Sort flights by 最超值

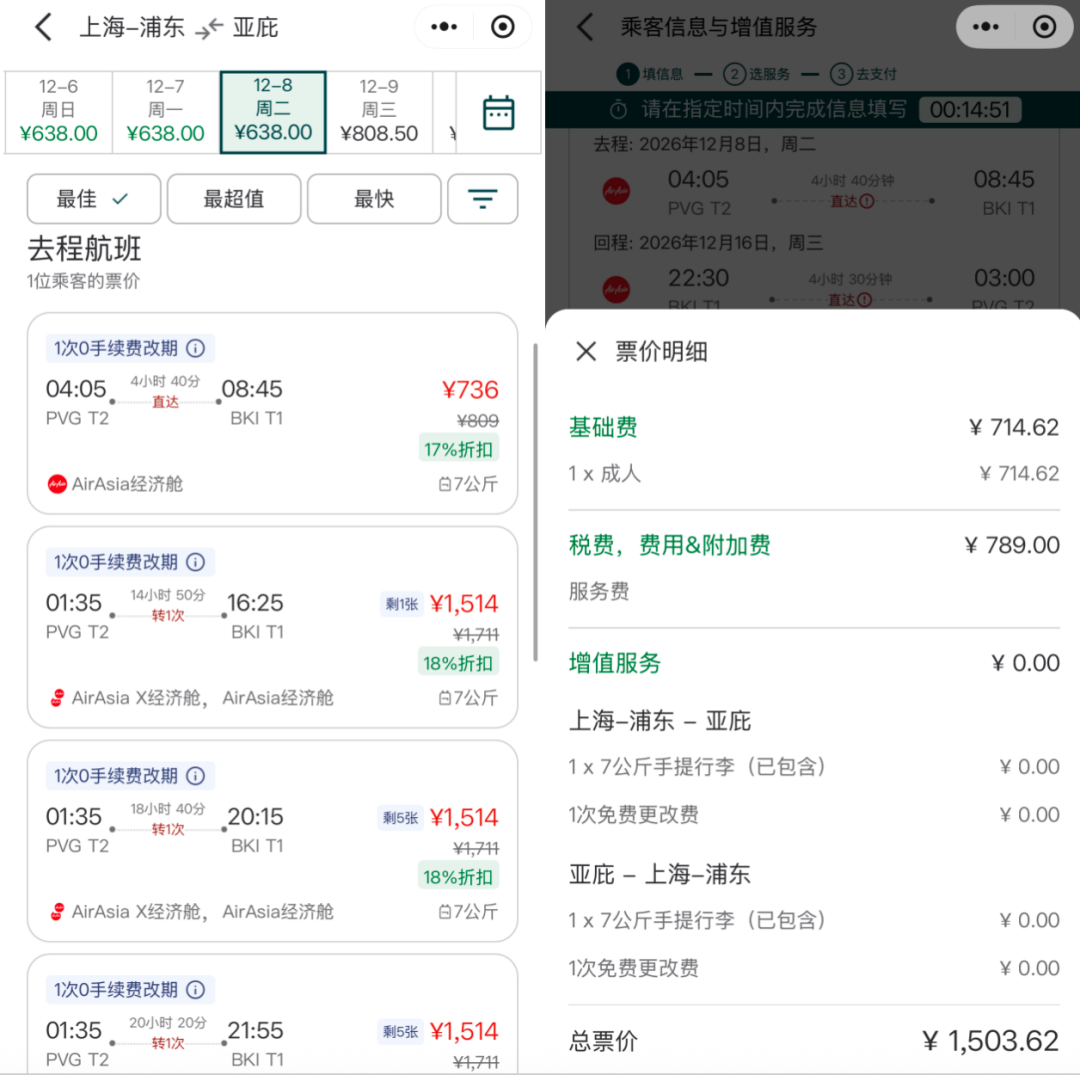[233, 199]
